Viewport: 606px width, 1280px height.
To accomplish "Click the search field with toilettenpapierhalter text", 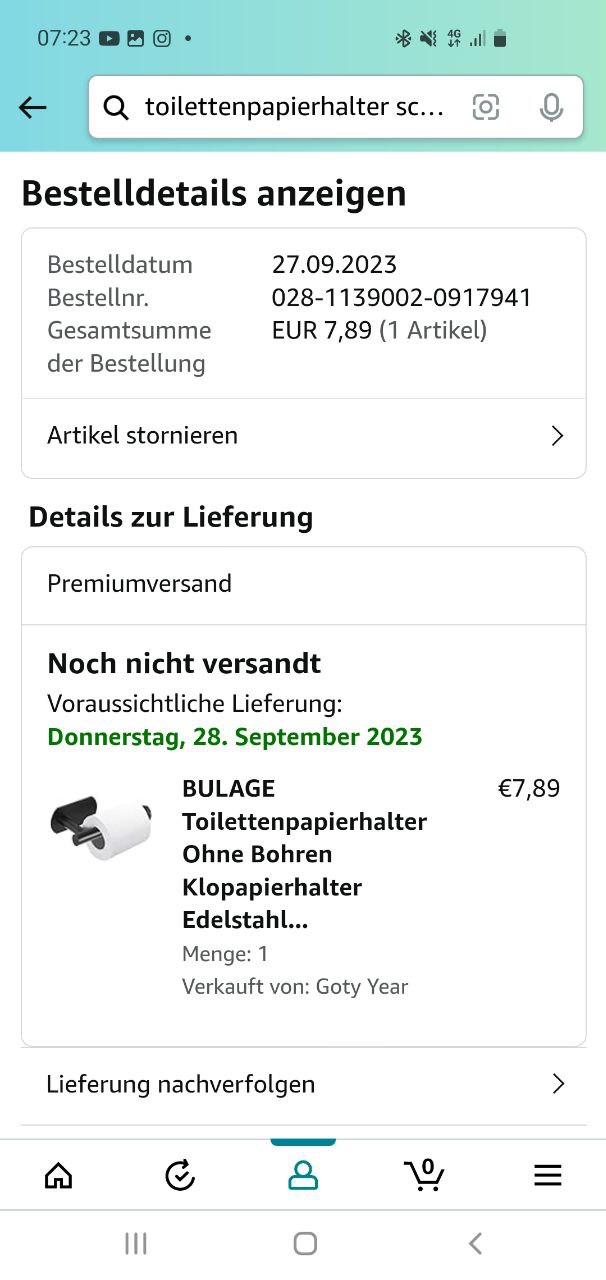I will [x=295, y=108].
